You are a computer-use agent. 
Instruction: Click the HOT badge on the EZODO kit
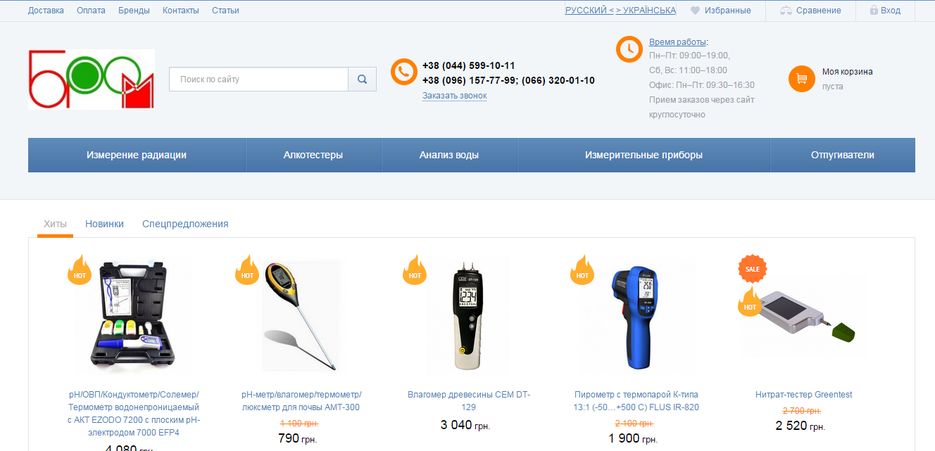click(x=79, y=270)
